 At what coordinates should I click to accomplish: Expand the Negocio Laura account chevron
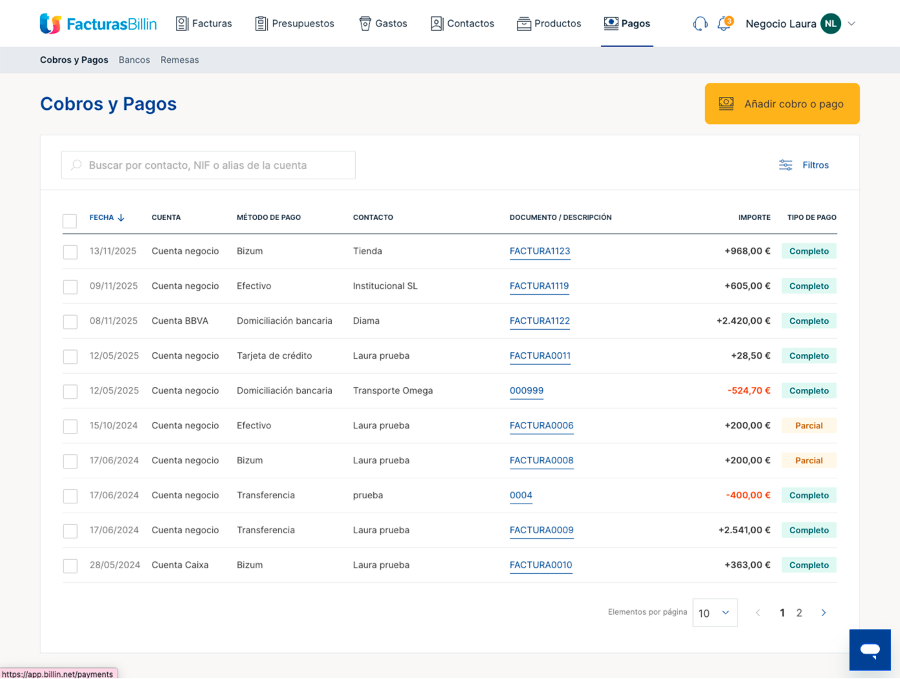pyautogui.click(x=851, y=23)
